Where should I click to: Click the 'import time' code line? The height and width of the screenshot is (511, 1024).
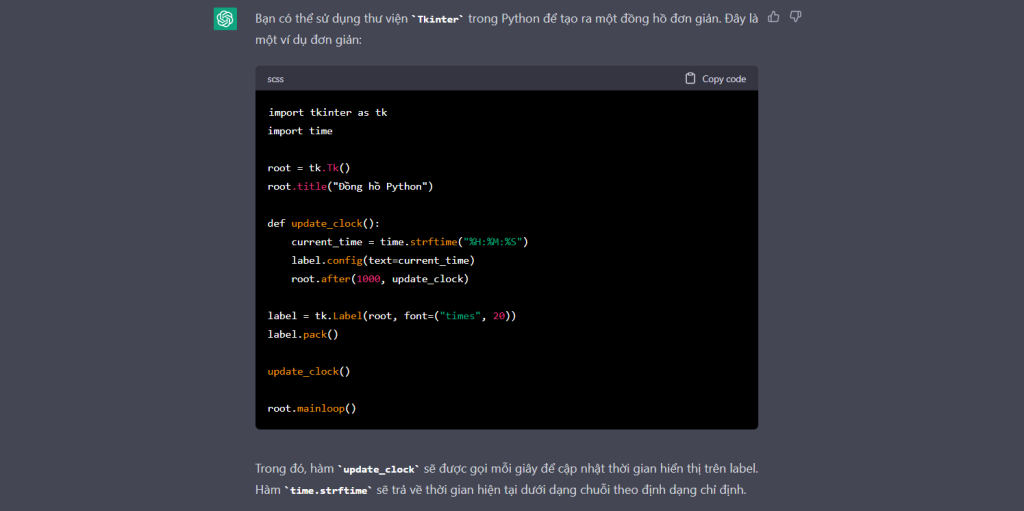click(300, 131)
